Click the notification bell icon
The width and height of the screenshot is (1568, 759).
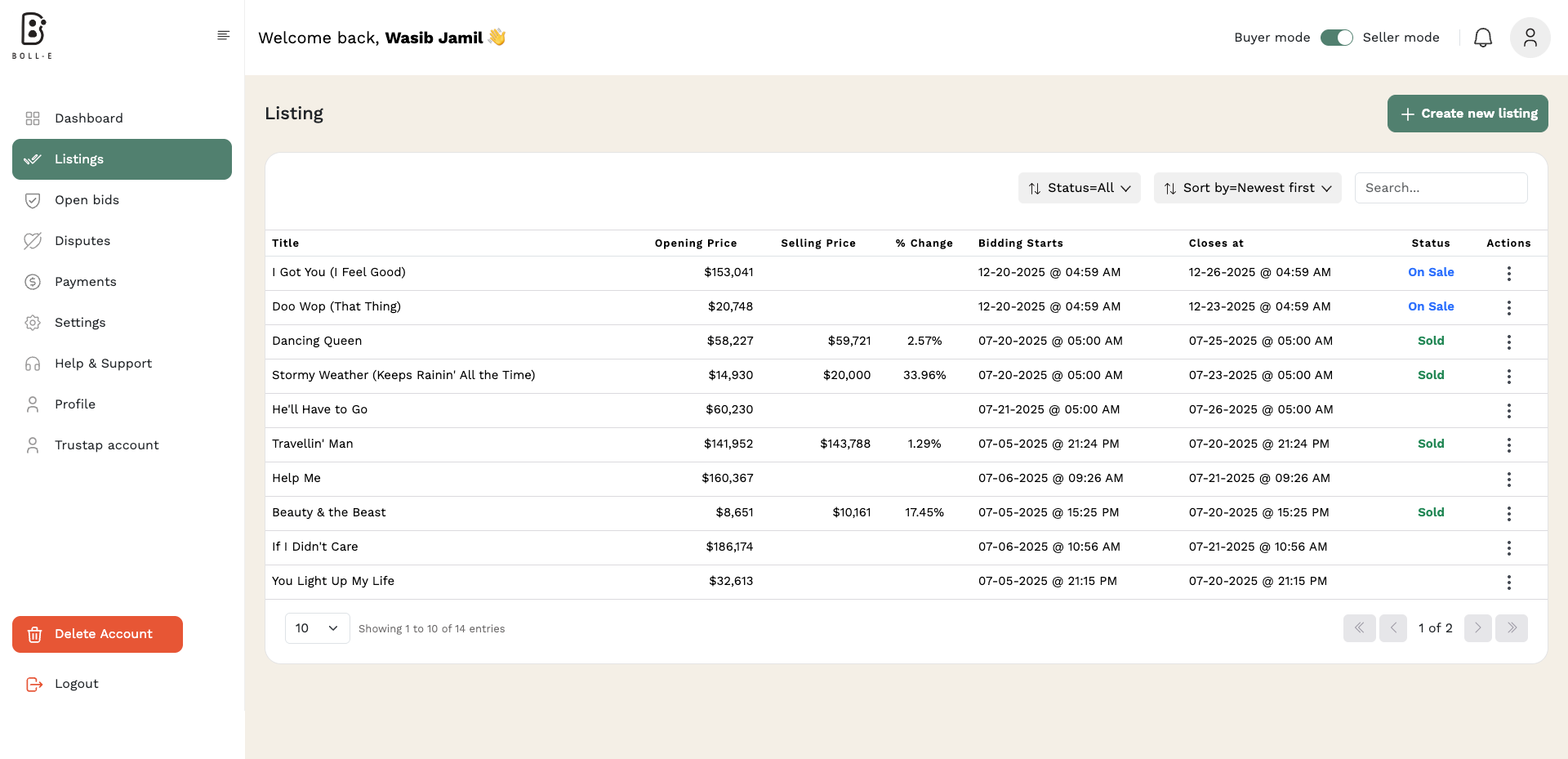1482,38
